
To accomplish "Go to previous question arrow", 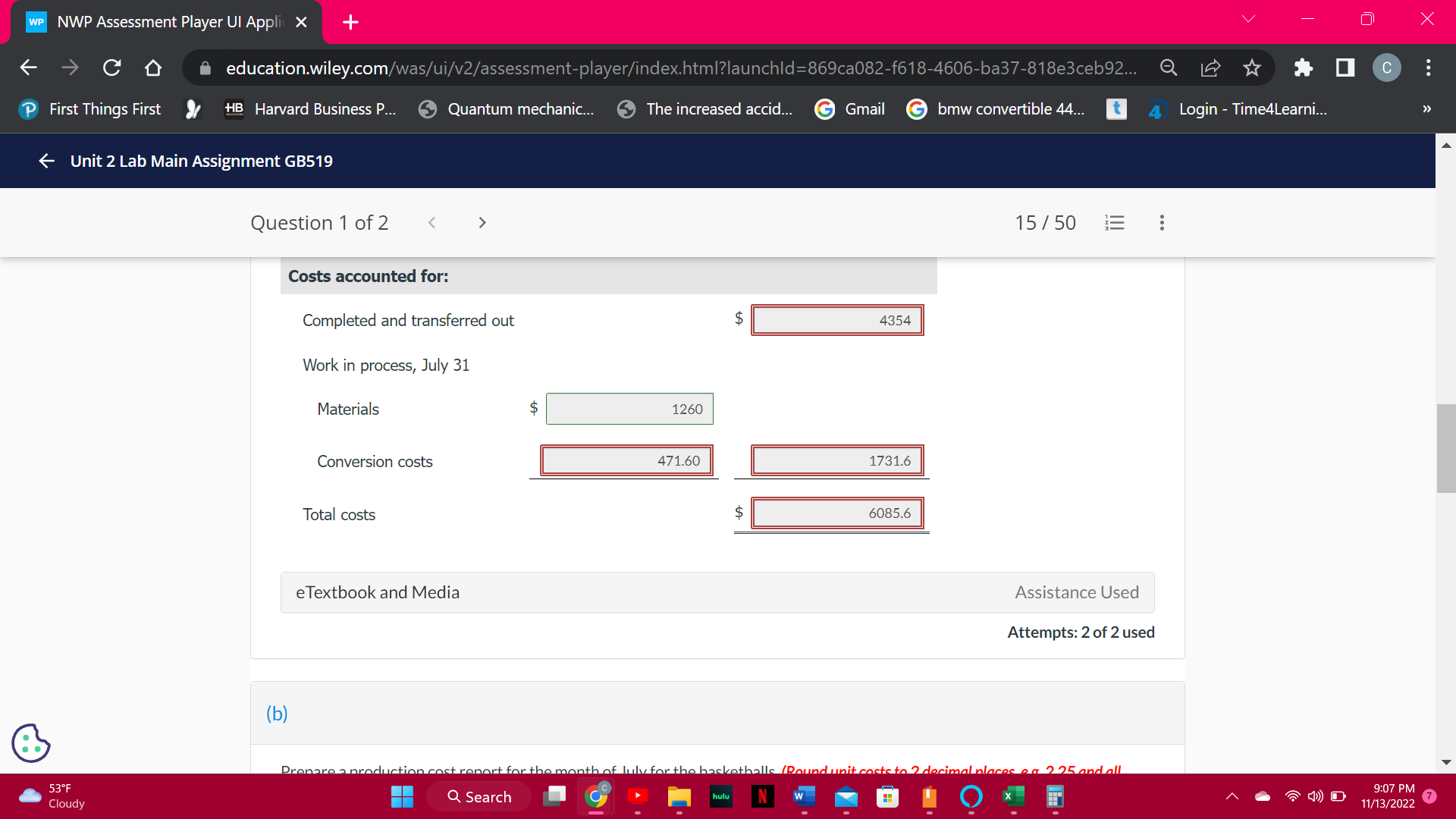I will click(431, 223).
